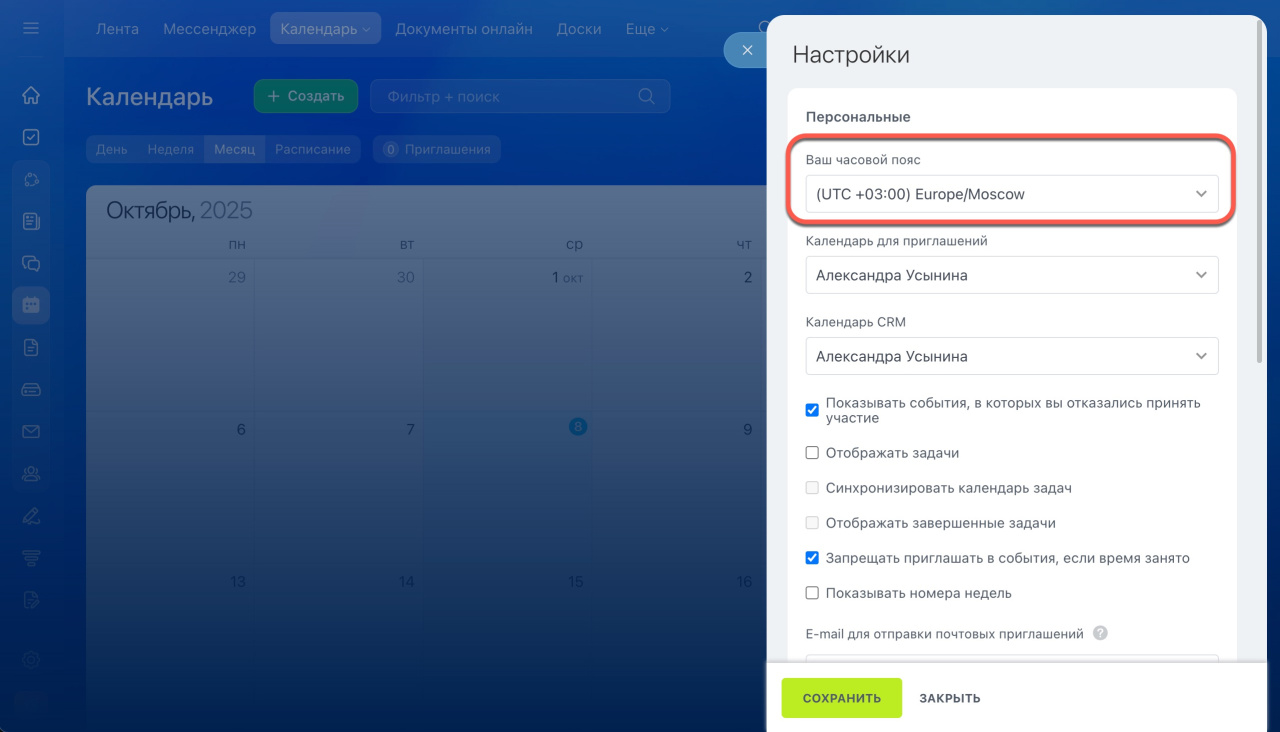Image resolution: width=1280 pixels, height=732 pixels.
Task: Uncheck showing declined events checkbox
Action: pyautogui.click(x=812, y=410)
